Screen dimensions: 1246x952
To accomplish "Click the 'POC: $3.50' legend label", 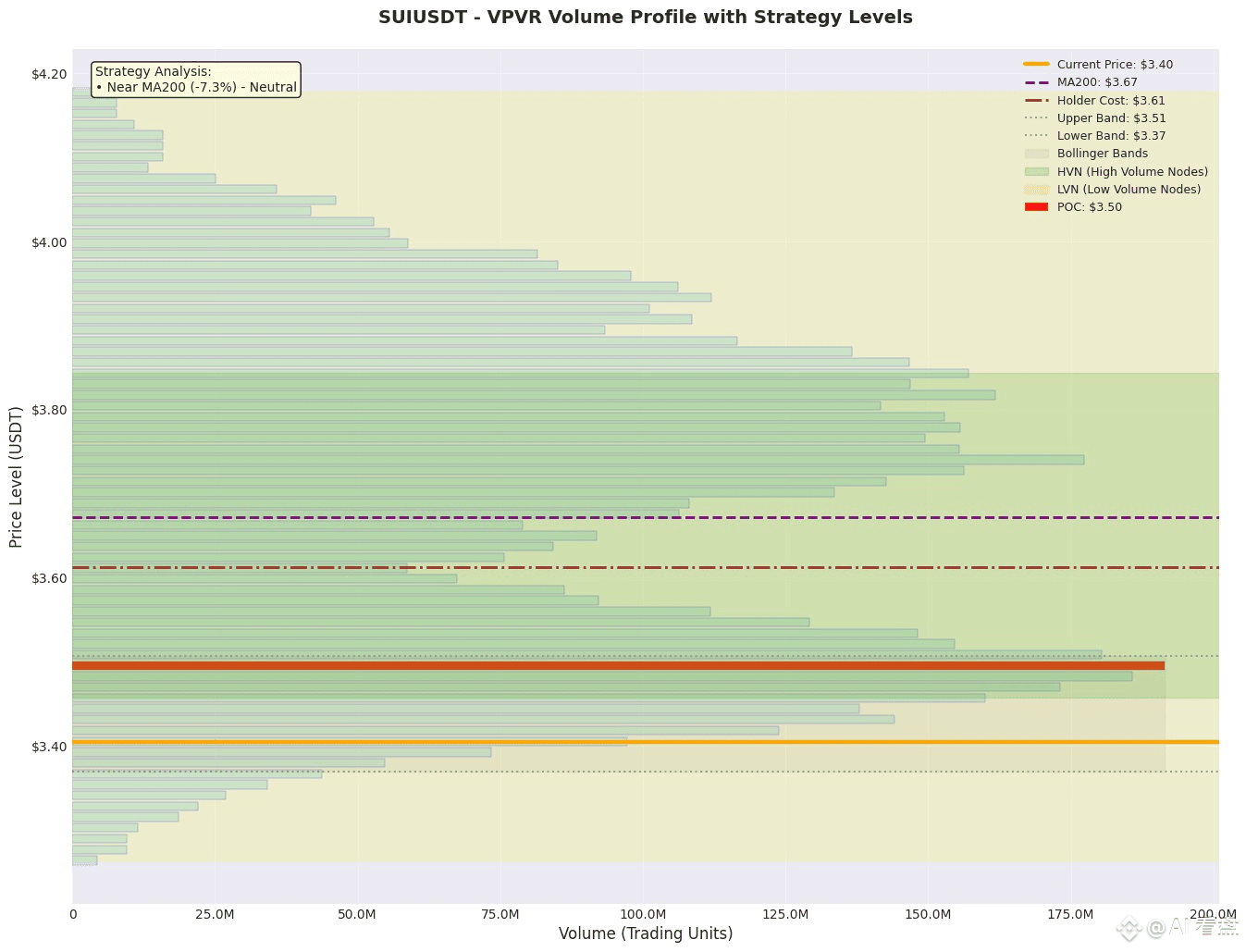I will pos(1089,206).
